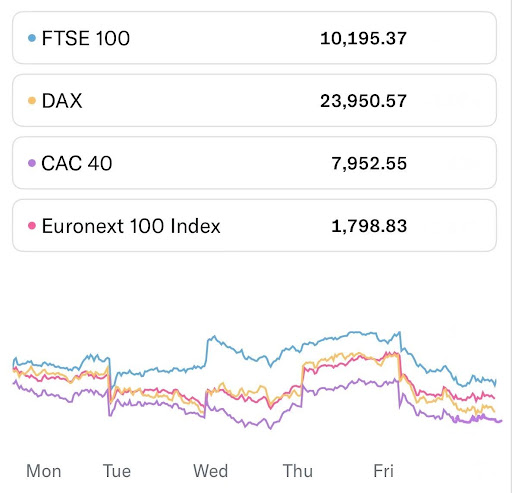This screenshot has height=493, width=512.
Task: Open the DAX index card
Action: pos(254,100)
